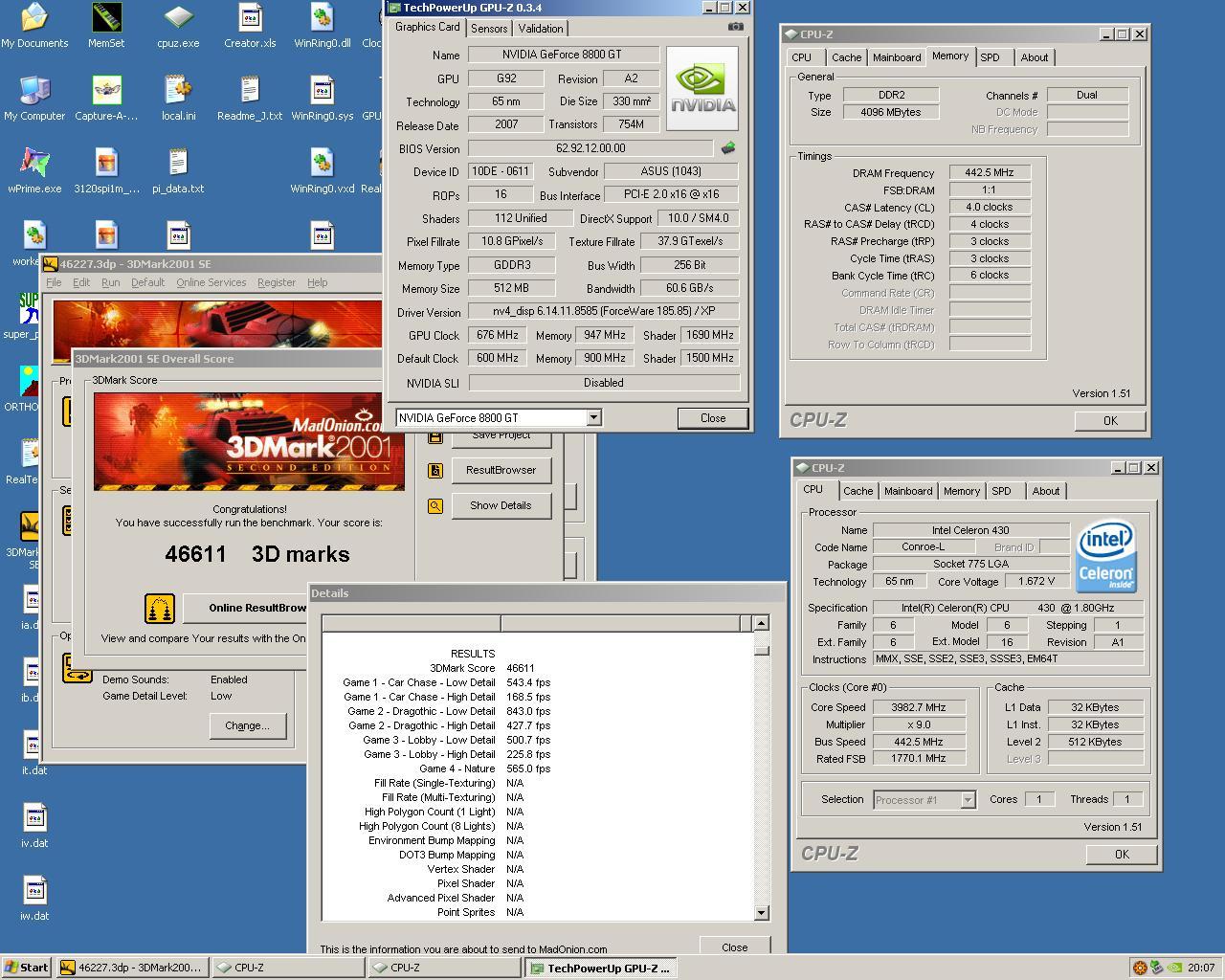Select WinRing0.vxd file icon

pyautogui.click(x=322, y=171)
